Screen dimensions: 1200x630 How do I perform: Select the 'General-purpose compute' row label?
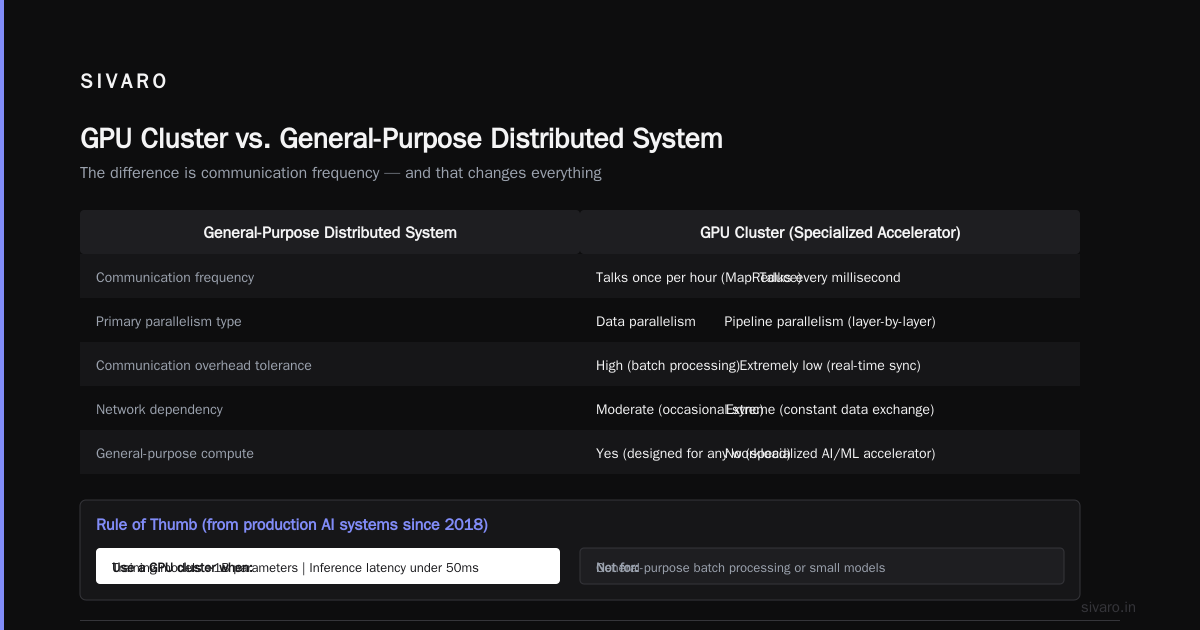point(175,453)
